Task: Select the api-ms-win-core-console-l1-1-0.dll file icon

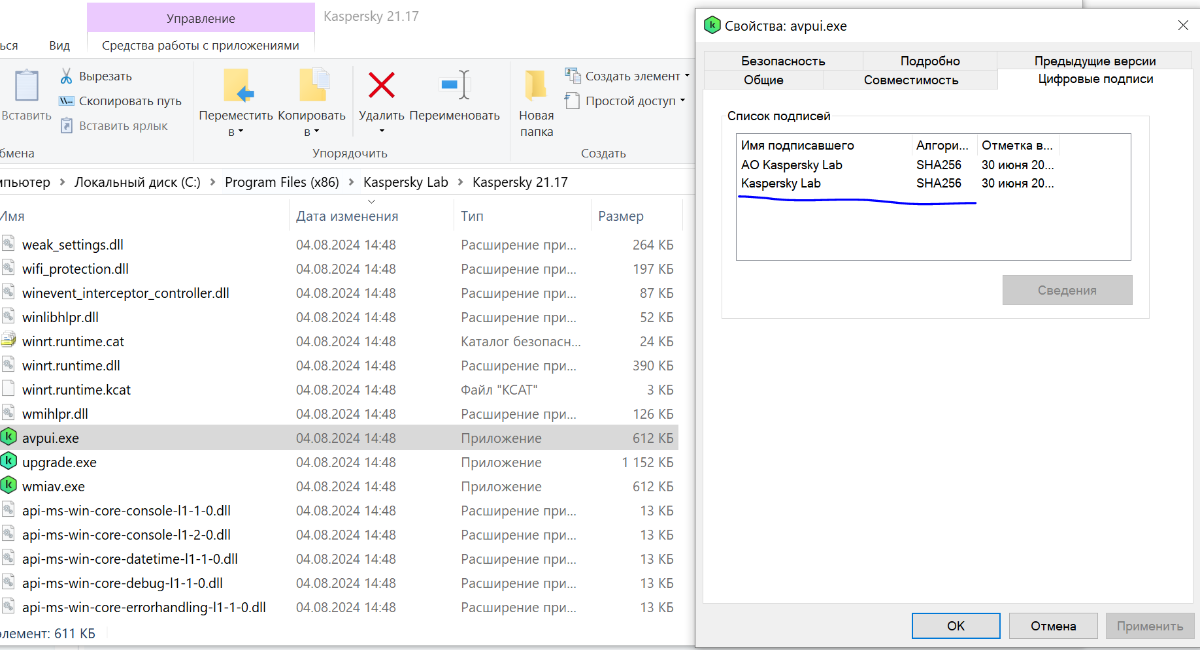Action: coord(9,510)
